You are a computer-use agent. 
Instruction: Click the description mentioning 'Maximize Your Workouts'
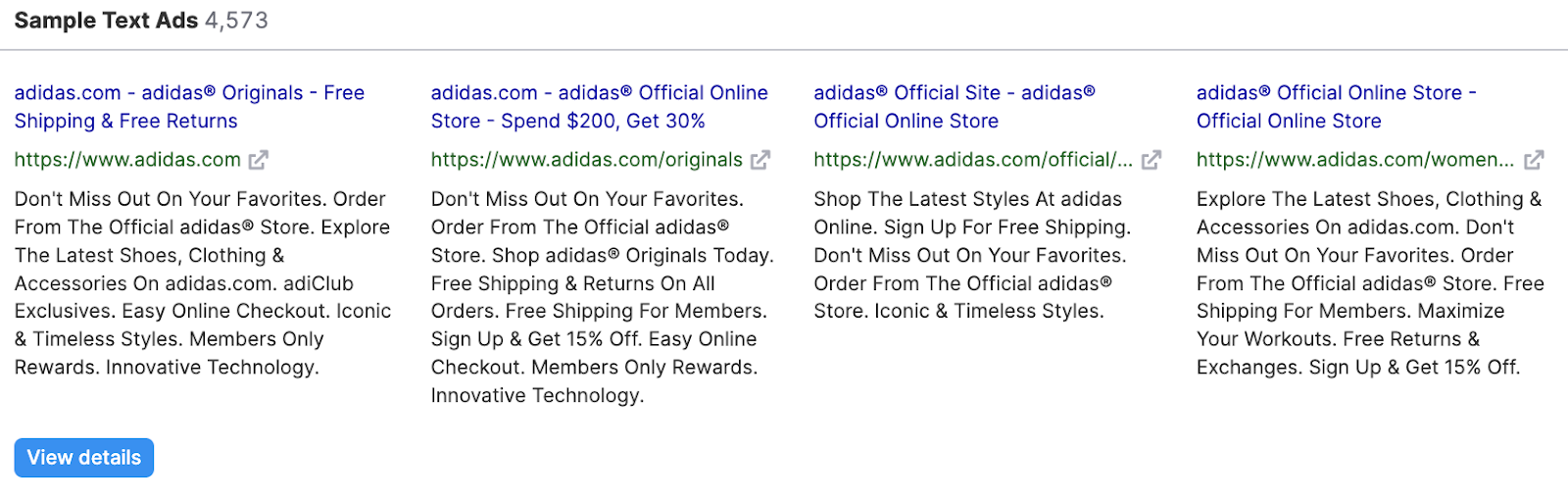coord(1369,283)
